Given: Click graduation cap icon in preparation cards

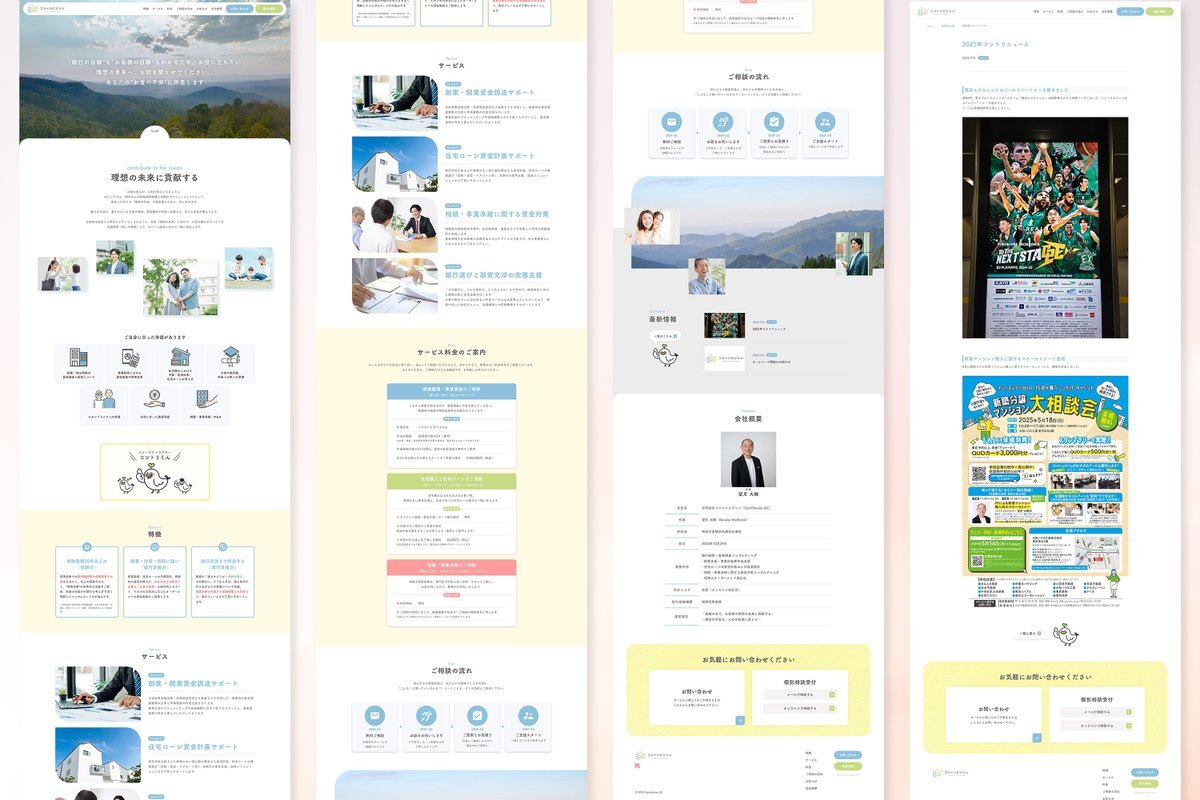Looking at the screenshot, I should [x=230, y=355].
